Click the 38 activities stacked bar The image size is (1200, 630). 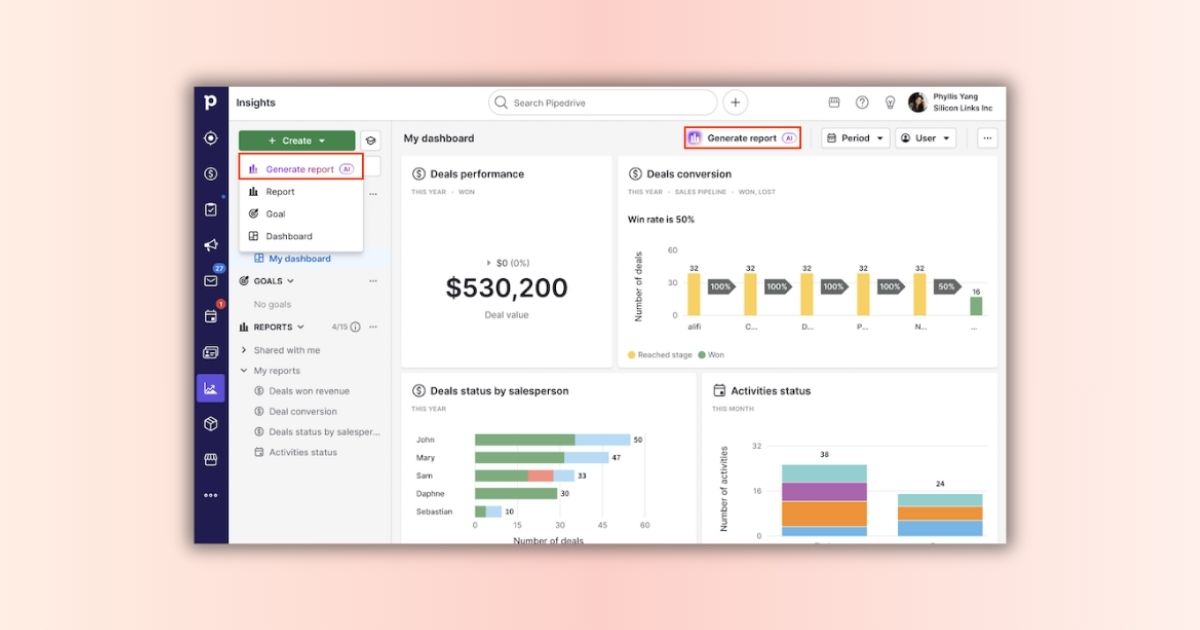tap(824, 500)
